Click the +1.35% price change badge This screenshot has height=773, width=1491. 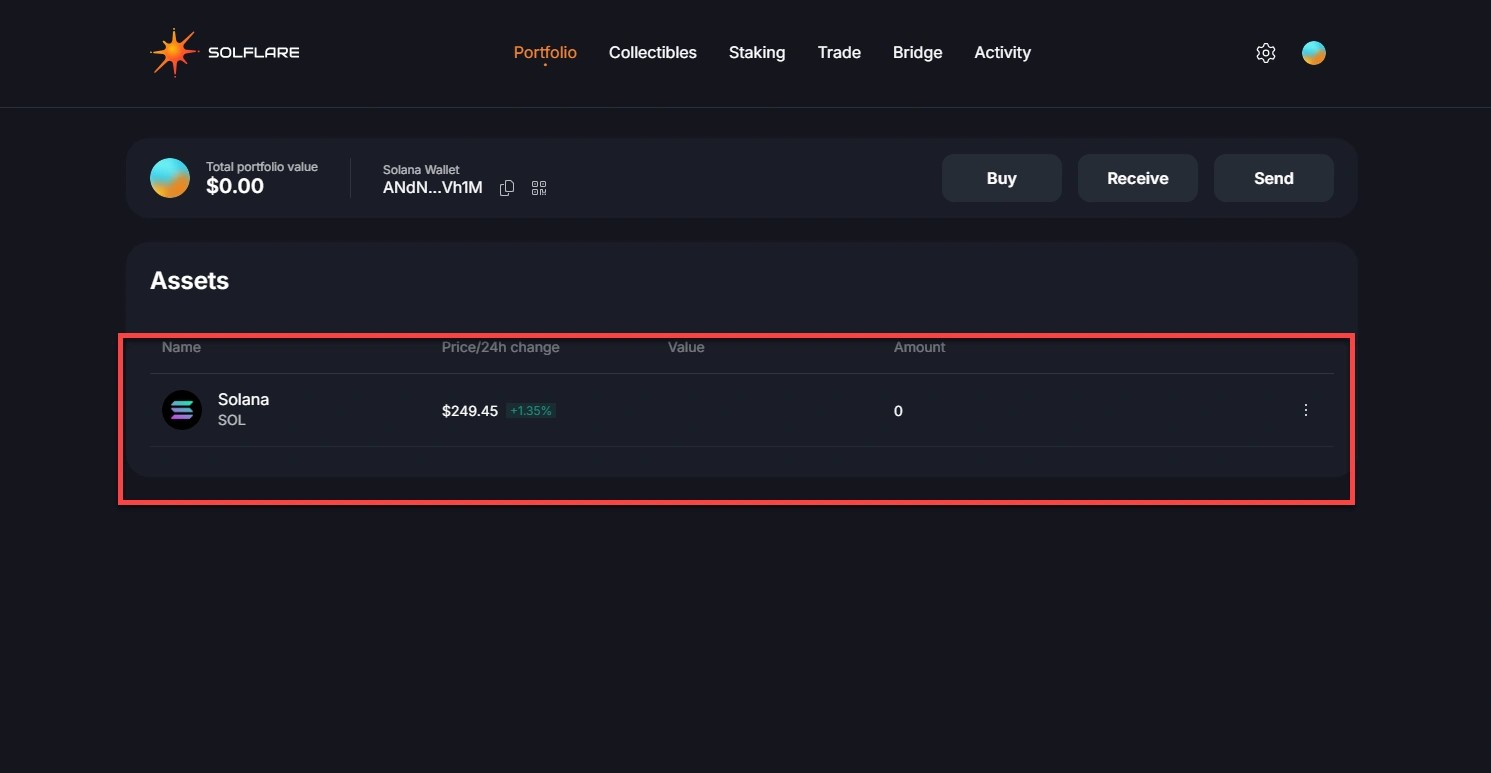(x=530, y=411)
